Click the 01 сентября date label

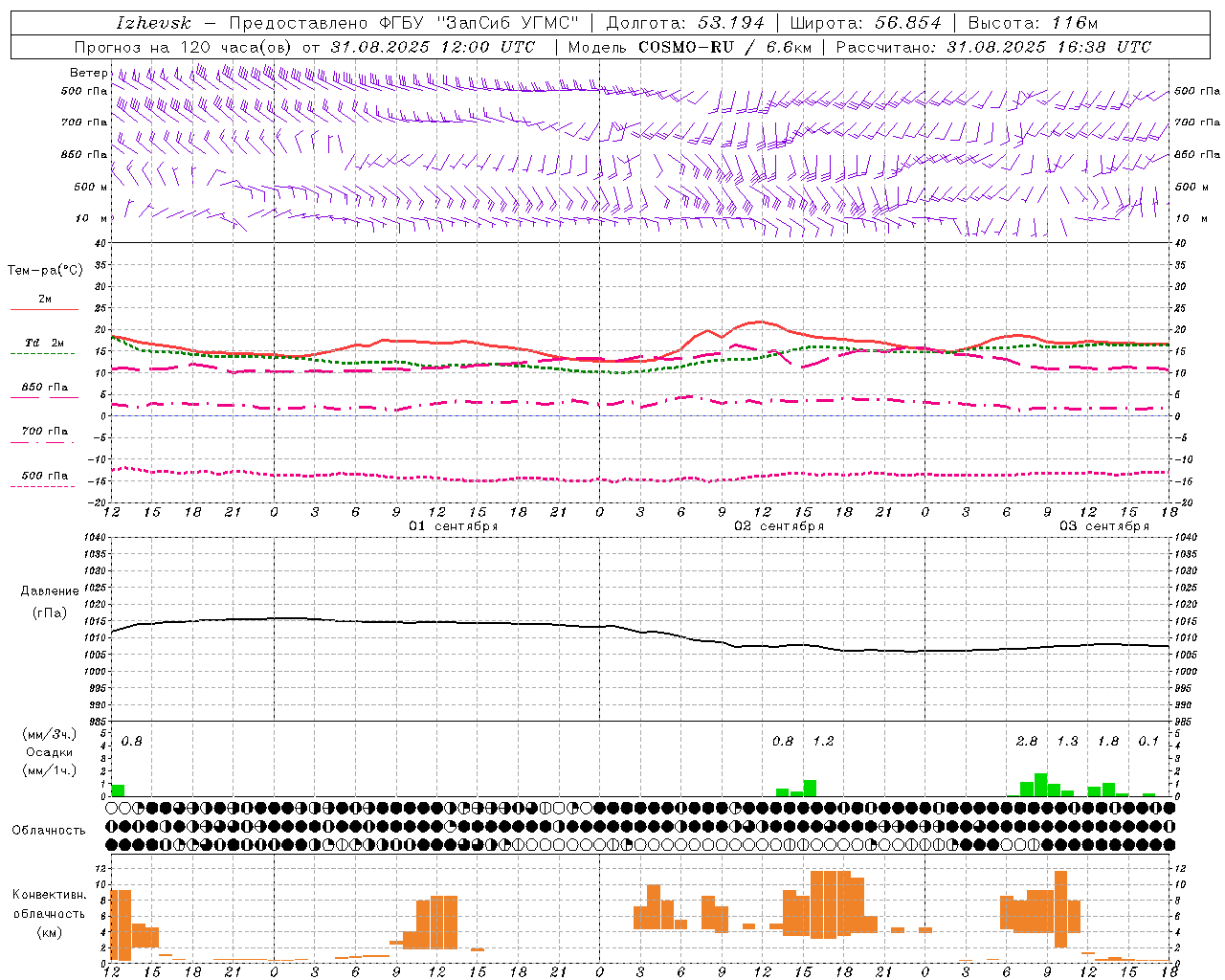coord(454,526)
